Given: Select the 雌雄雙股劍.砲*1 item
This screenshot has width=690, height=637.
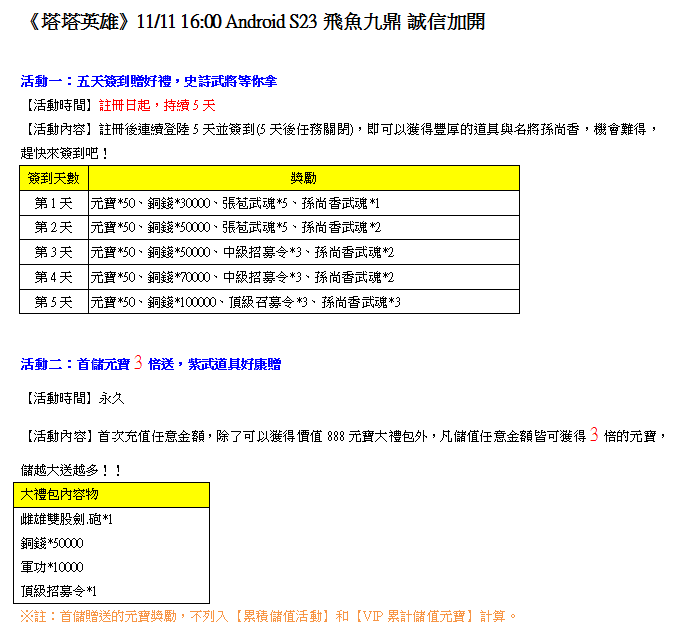Looking at the screenshot, I should (66, 520).
